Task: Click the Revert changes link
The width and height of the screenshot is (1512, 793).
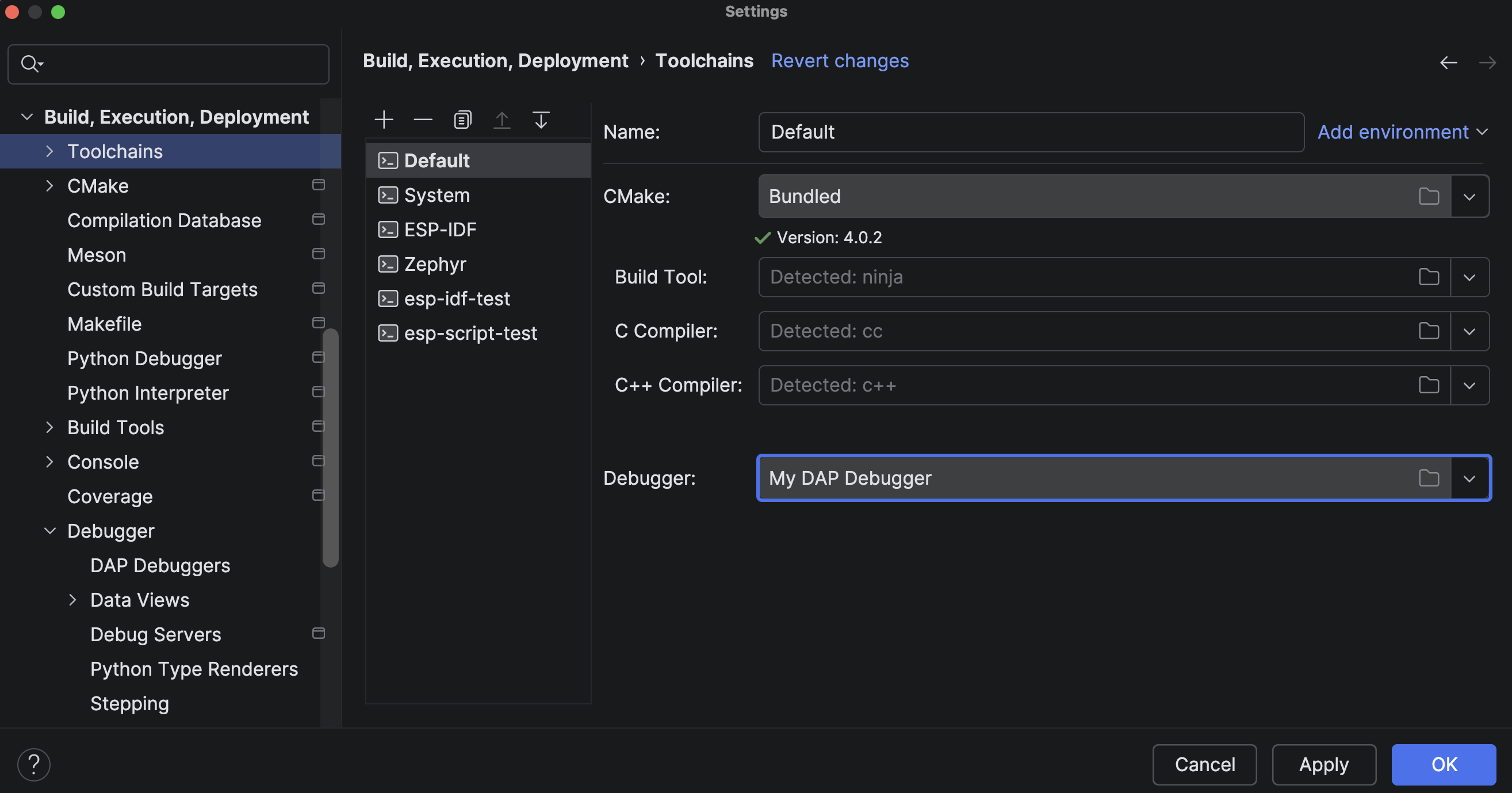Action: click(839, 61)
